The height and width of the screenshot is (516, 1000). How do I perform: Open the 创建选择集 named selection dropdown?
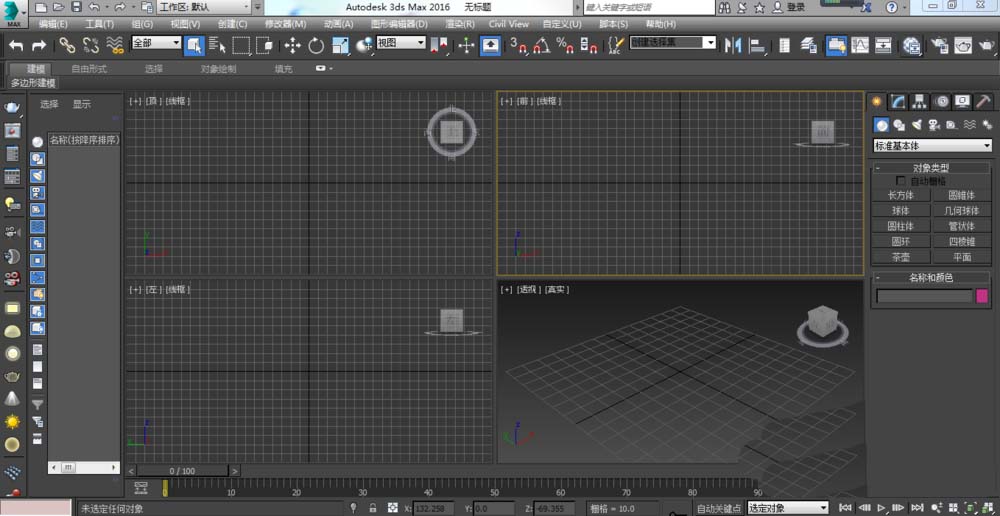point(673,43)
